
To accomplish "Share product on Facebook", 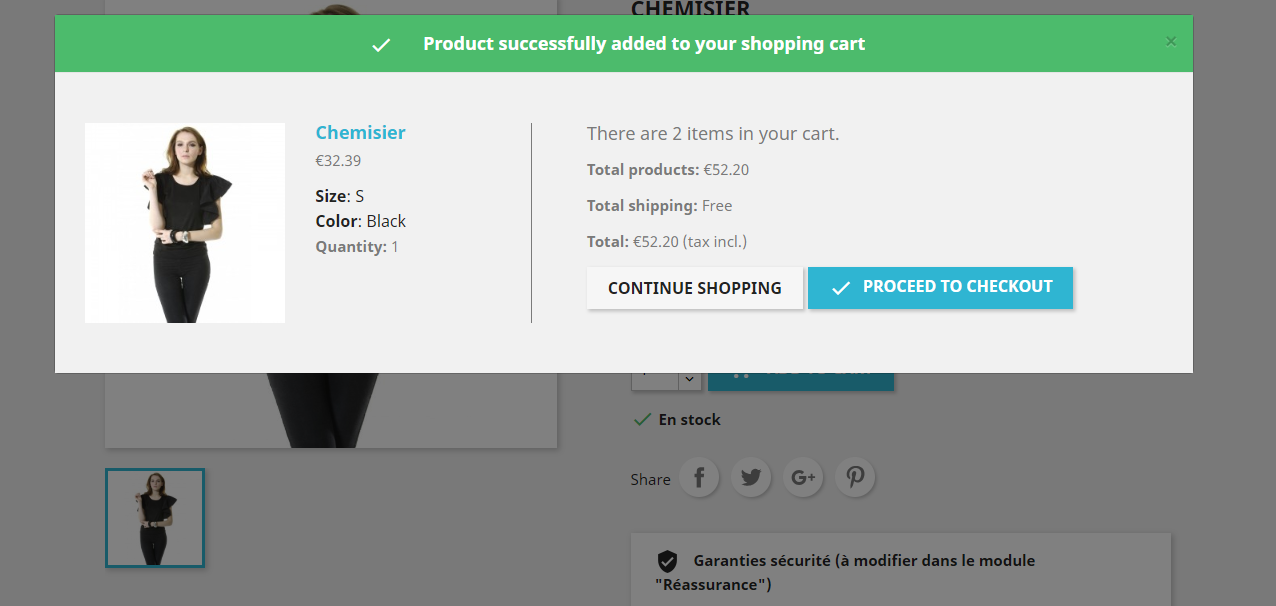I will 700,478.
